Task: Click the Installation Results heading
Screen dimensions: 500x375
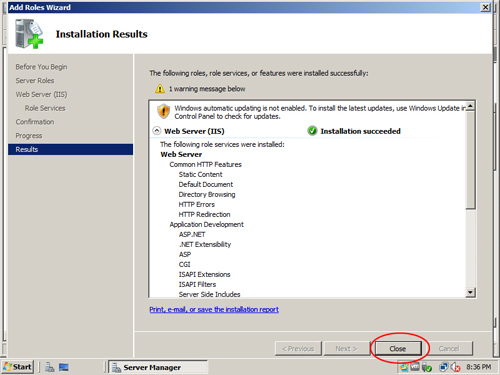Action: click(x=101, y=34)
